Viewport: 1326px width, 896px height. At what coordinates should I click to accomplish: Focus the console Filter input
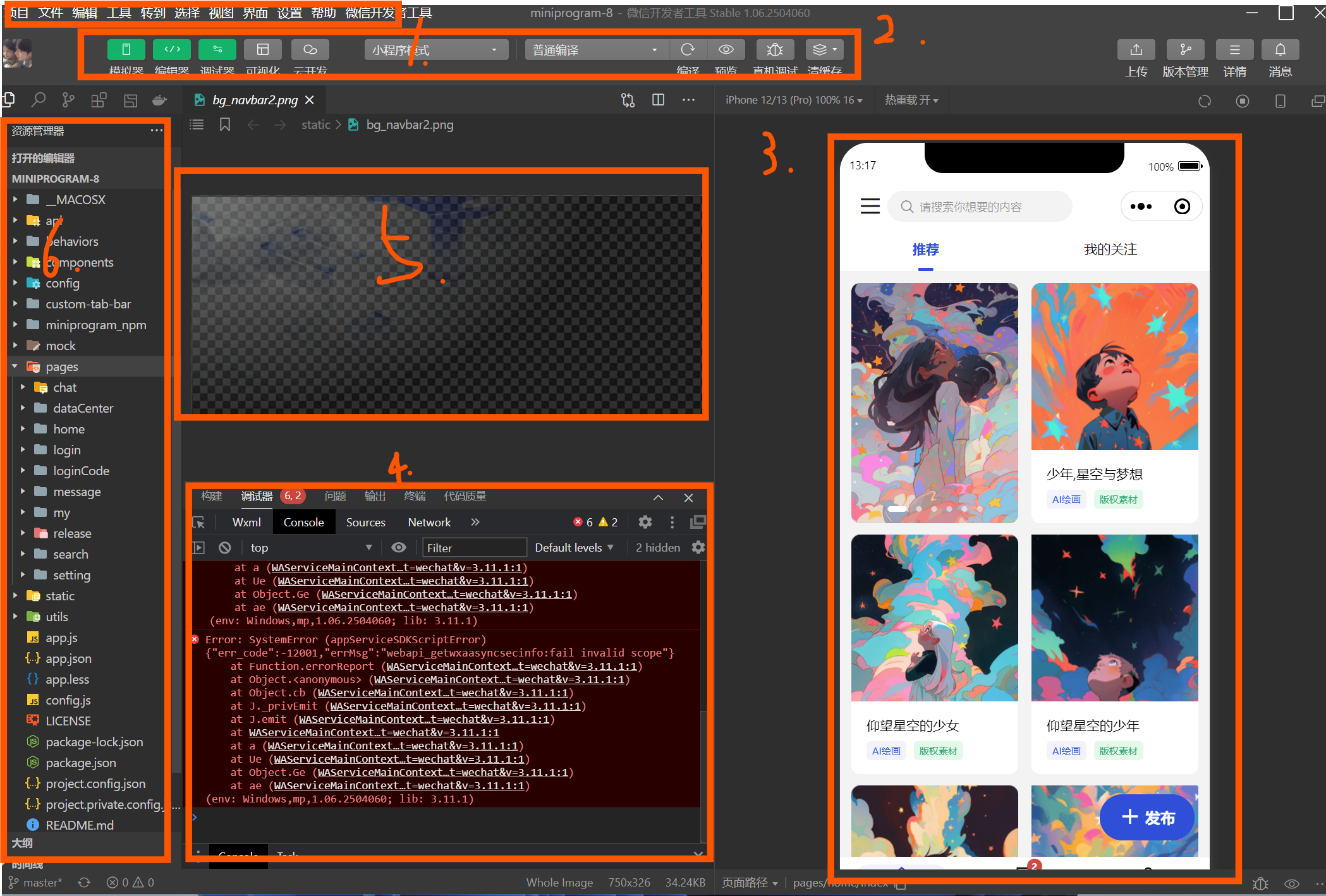[474, 547]
